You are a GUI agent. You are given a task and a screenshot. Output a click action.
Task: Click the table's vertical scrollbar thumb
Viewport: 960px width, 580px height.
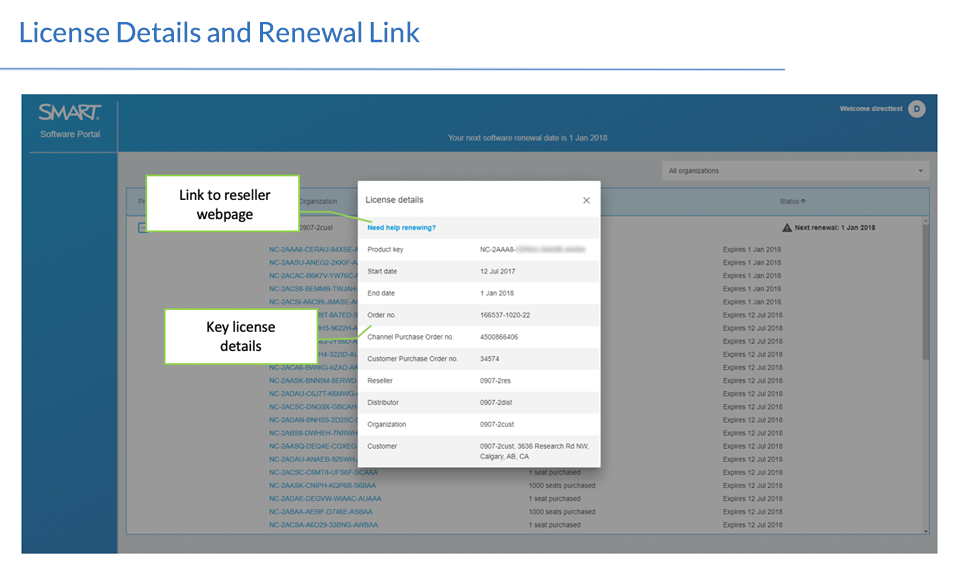pyautogui.click(x=926, y=292)
